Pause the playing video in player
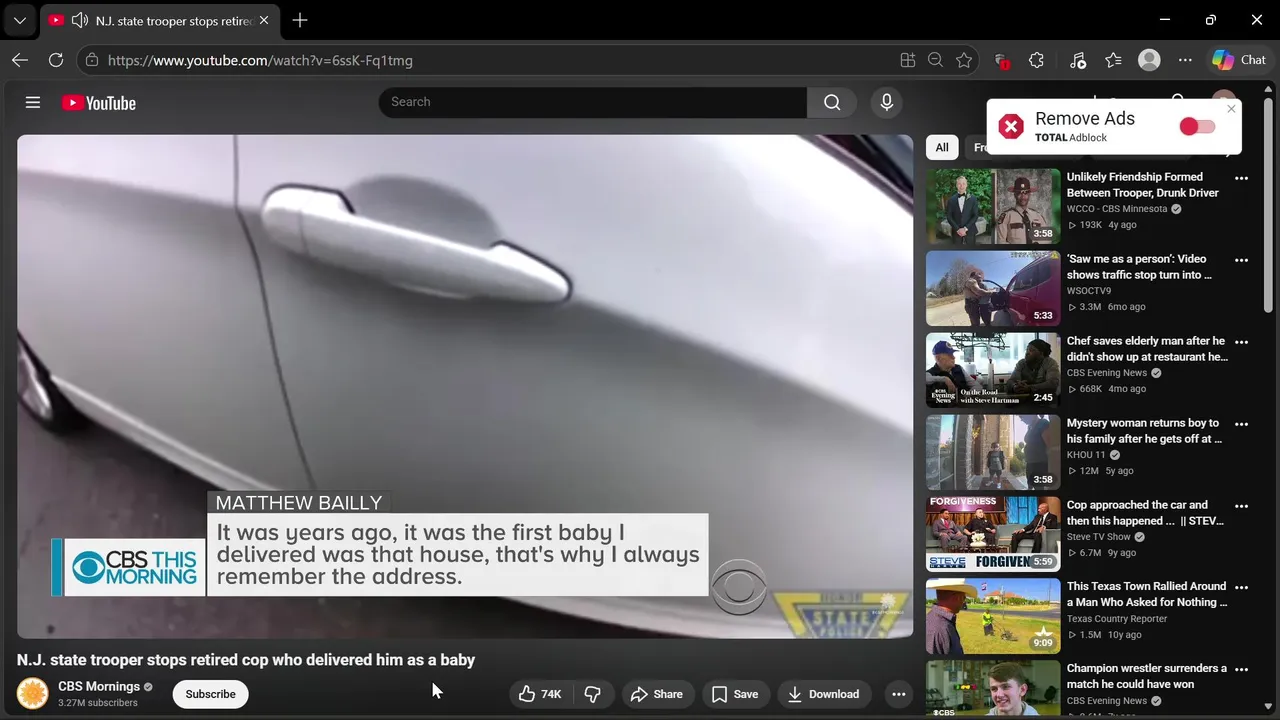Viewport: 1280px width, 720px height. [x=465, y=386]
